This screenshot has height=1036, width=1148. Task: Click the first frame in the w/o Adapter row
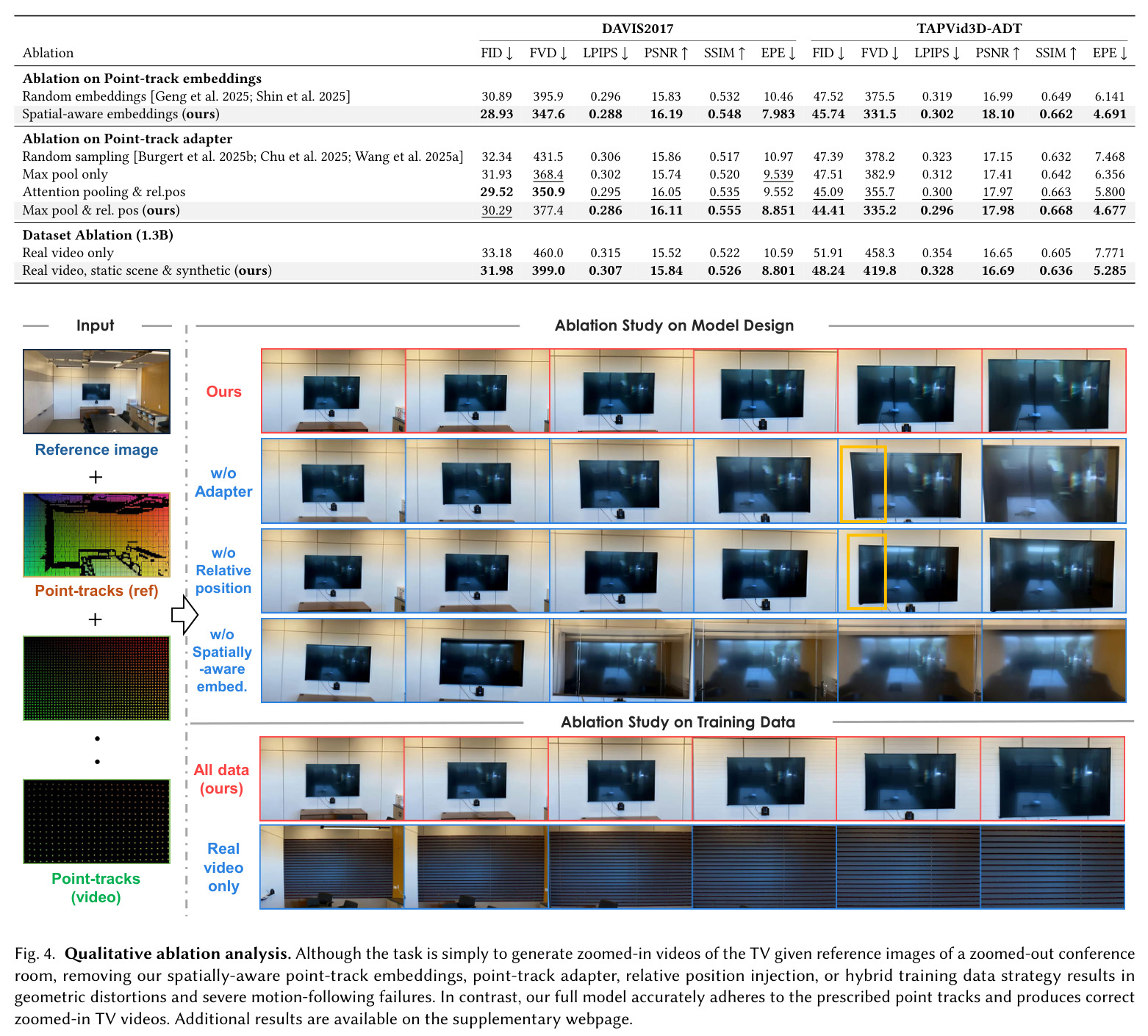tap(334, 481)
